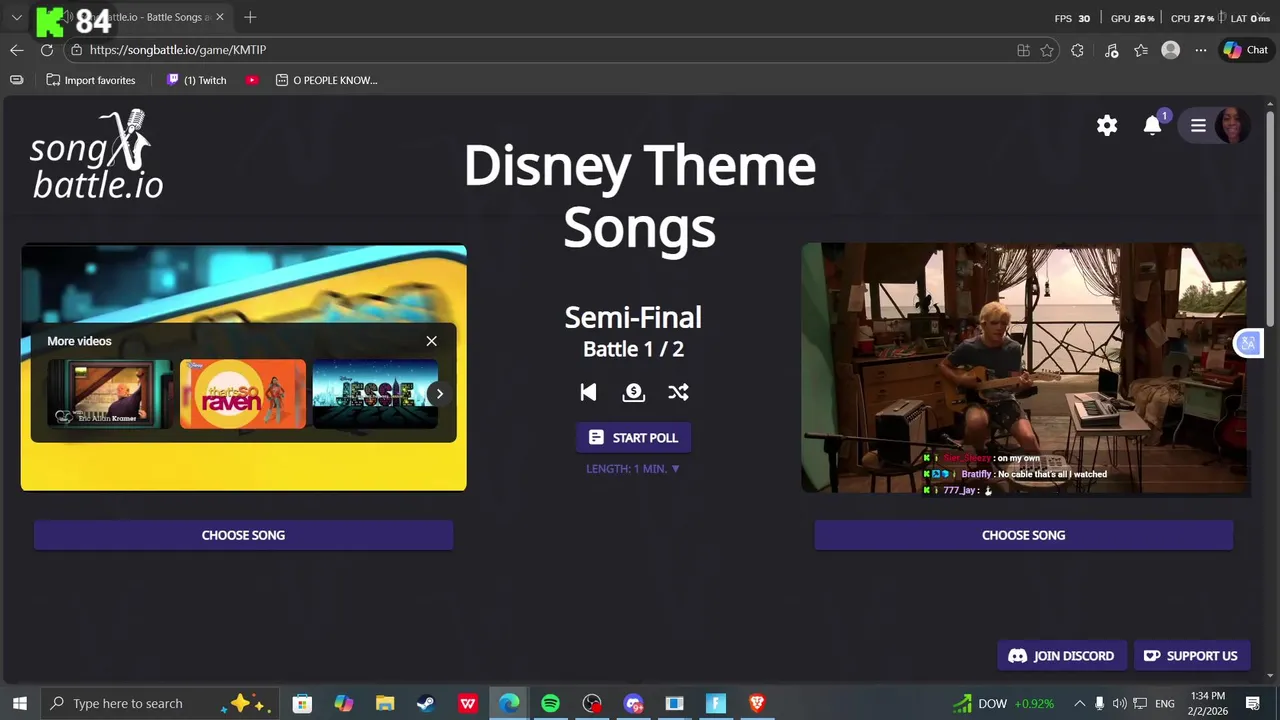Open the browser profile icon
Screen dimensions: 1280x720
(x=1170, y=50)
